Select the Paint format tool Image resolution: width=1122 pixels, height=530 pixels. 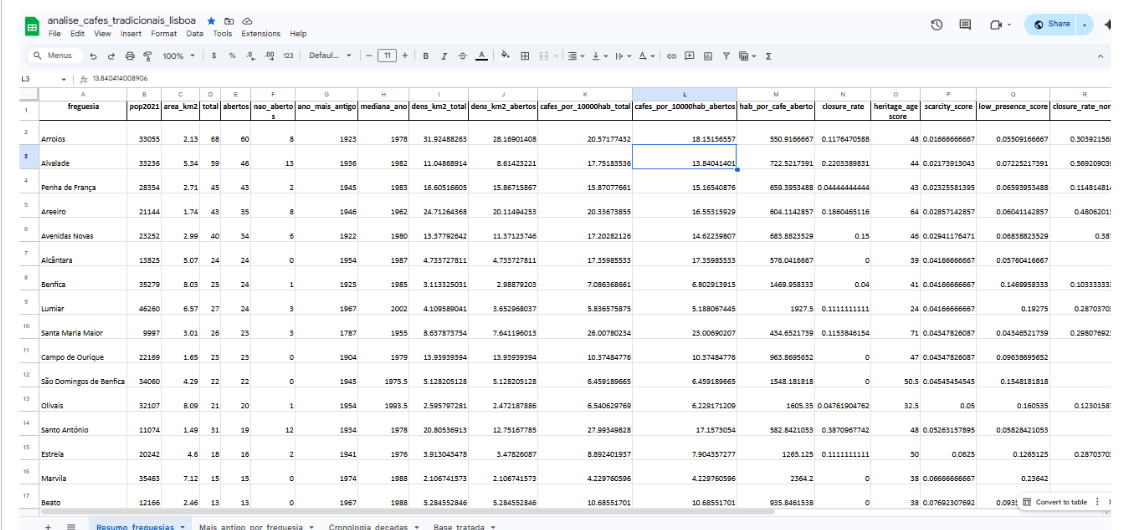(148, 56)
